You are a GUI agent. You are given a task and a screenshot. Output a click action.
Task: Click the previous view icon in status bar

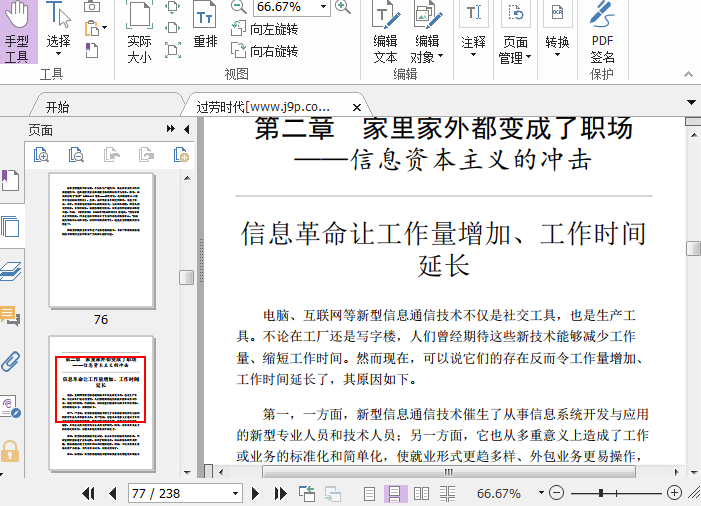pyautogui.click(x=307, y=493)
